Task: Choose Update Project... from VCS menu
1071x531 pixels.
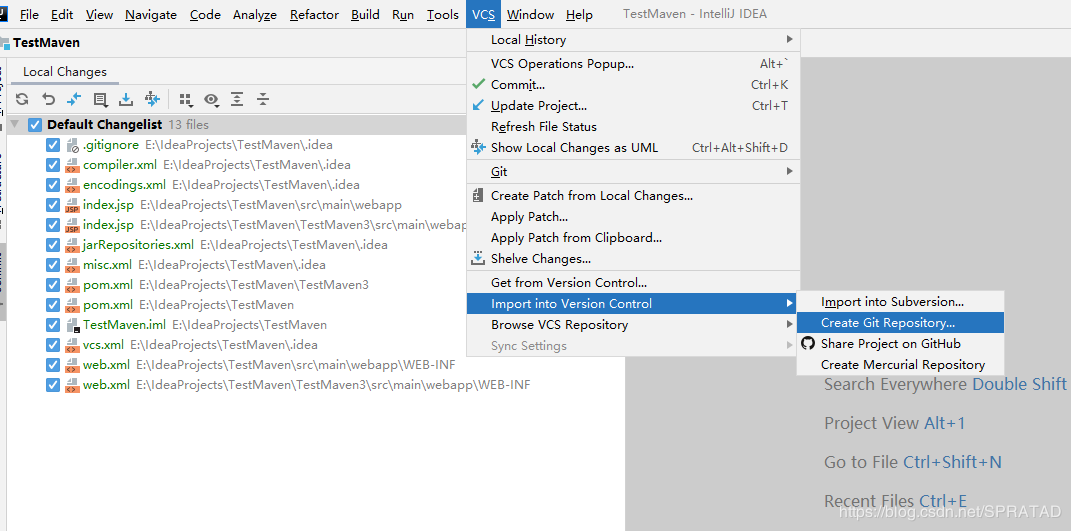Action: (538, 106)
